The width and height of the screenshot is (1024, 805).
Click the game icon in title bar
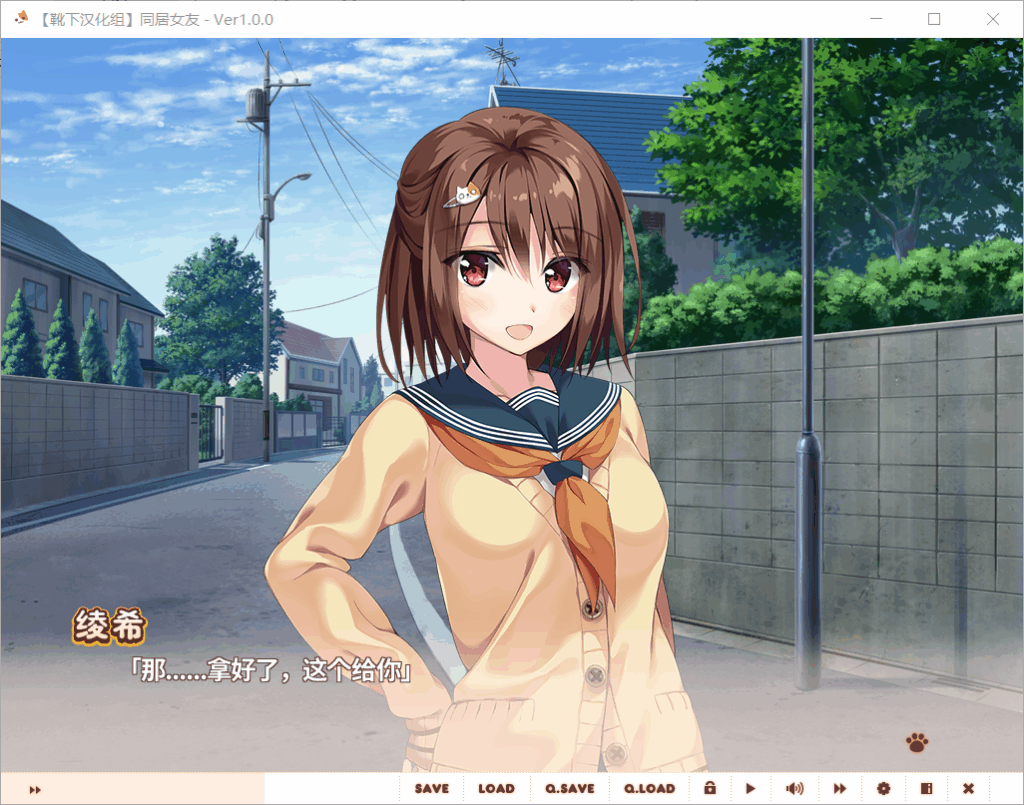point(22,18)
